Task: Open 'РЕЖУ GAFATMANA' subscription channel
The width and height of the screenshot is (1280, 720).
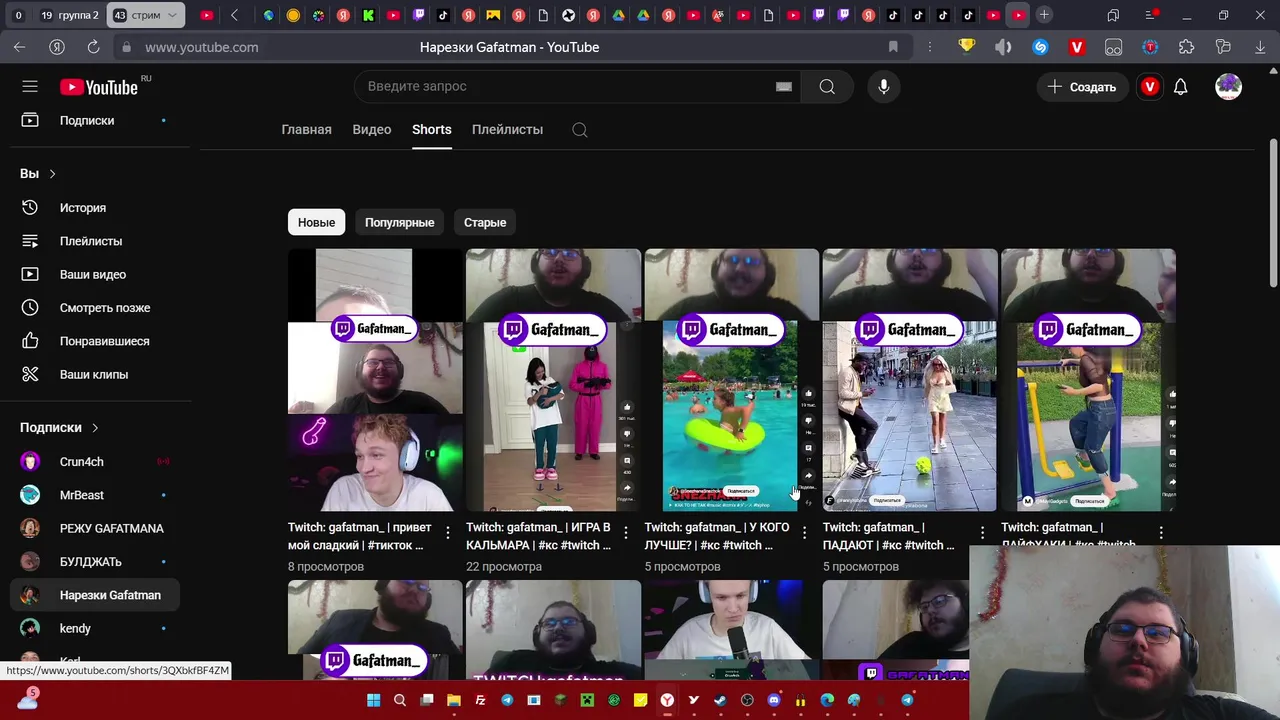Action: coord(96,528)
